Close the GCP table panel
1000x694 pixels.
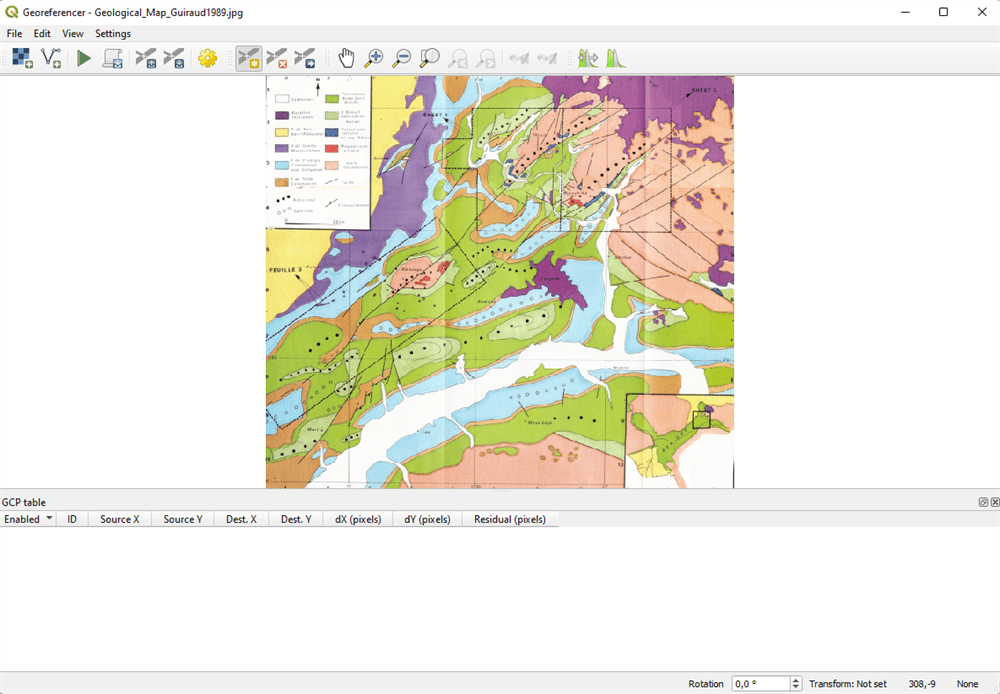tap(994, 502)
